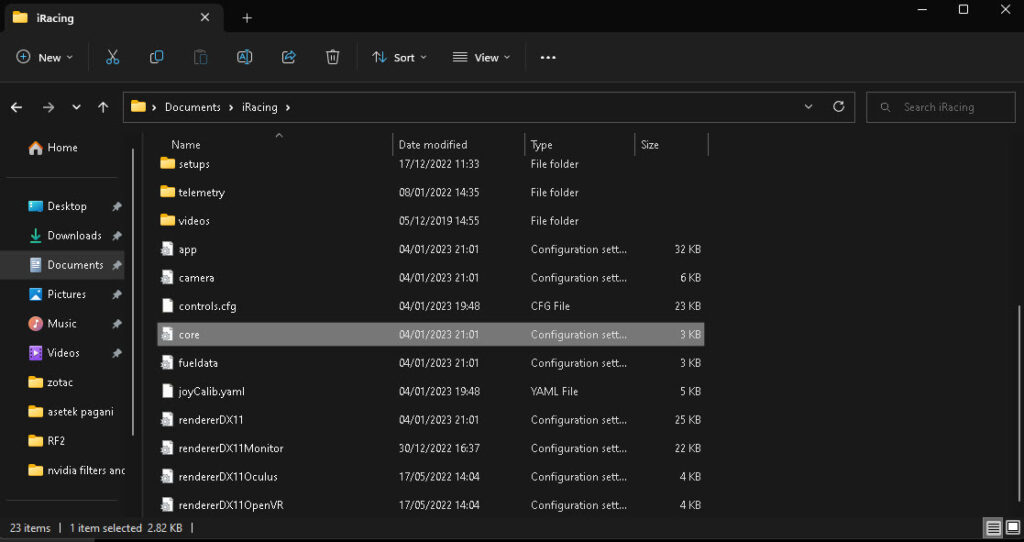Close the iRacing tab
Viewport: 1024px width, 542px height.
205,18
